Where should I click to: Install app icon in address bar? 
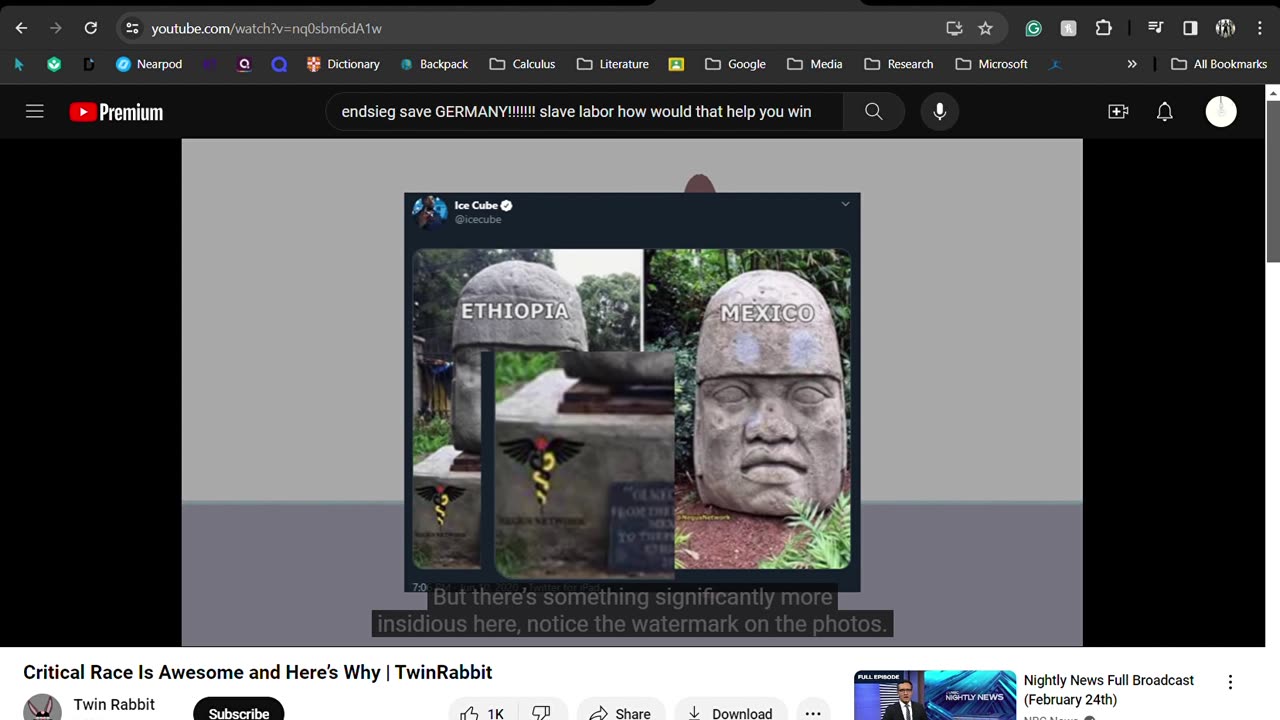(954, 28)
